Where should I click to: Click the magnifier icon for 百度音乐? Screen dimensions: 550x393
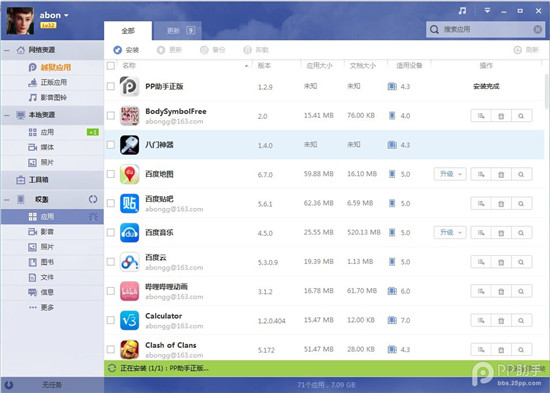[521, 233]
